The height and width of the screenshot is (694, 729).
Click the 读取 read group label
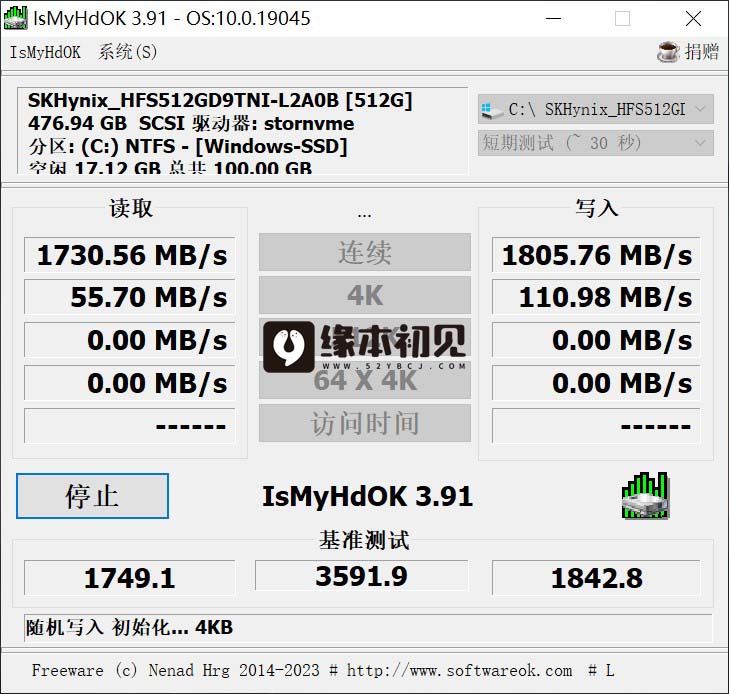[x=131, y=208]
